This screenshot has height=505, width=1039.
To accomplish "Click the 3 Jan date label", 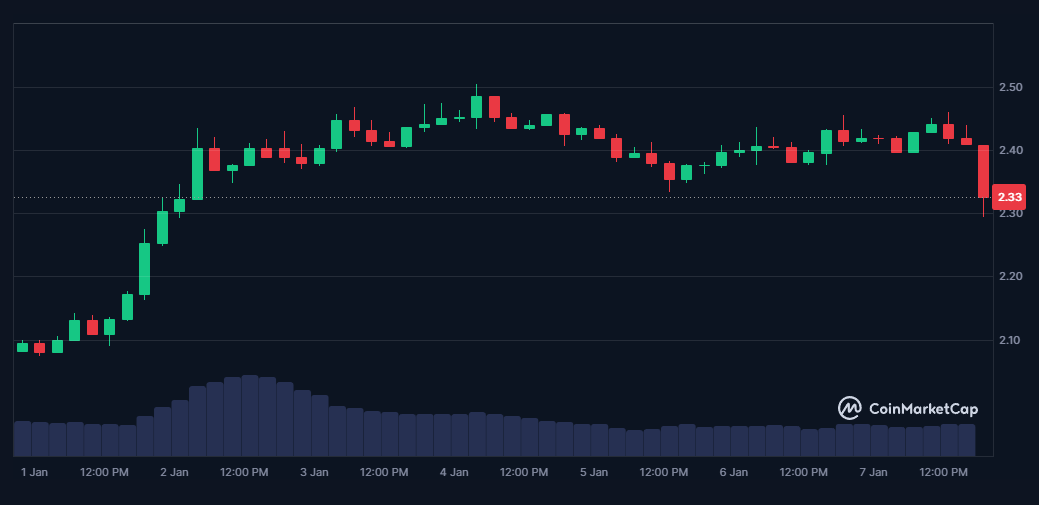I will [314, 473].
